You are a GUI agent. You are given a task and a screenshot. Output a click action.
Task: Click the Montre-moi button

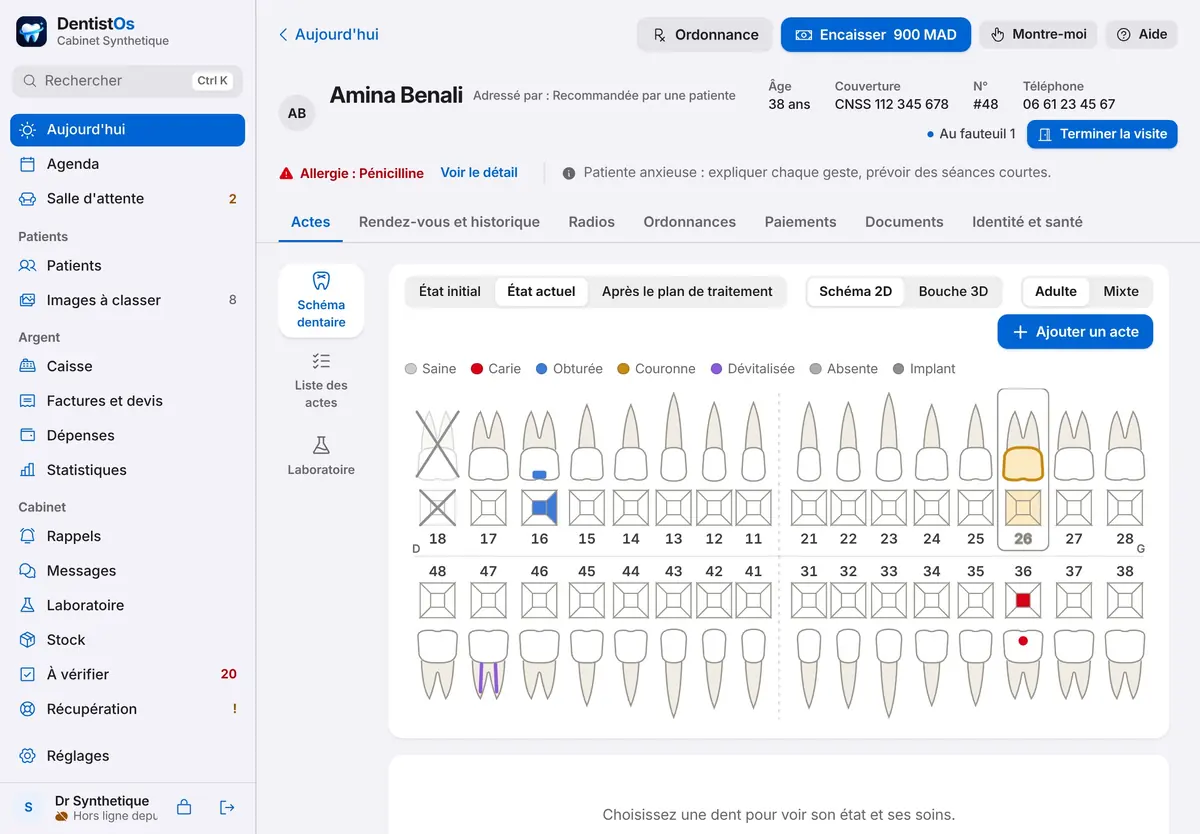(x=1038, y=35)
